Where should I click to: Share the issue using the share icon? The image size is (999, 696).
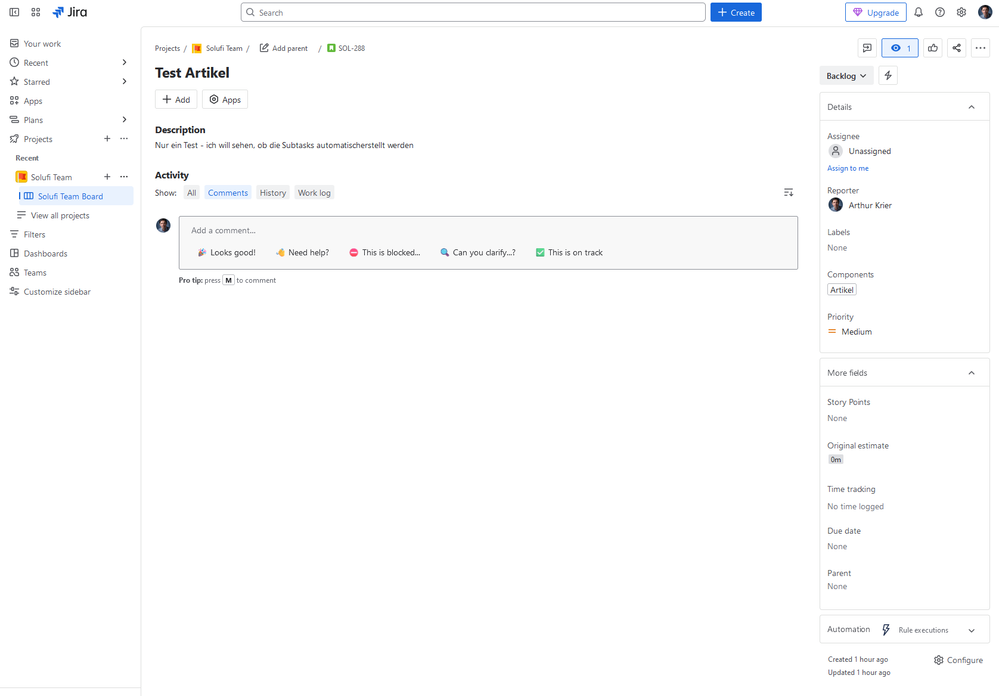(x=956, y=48)
